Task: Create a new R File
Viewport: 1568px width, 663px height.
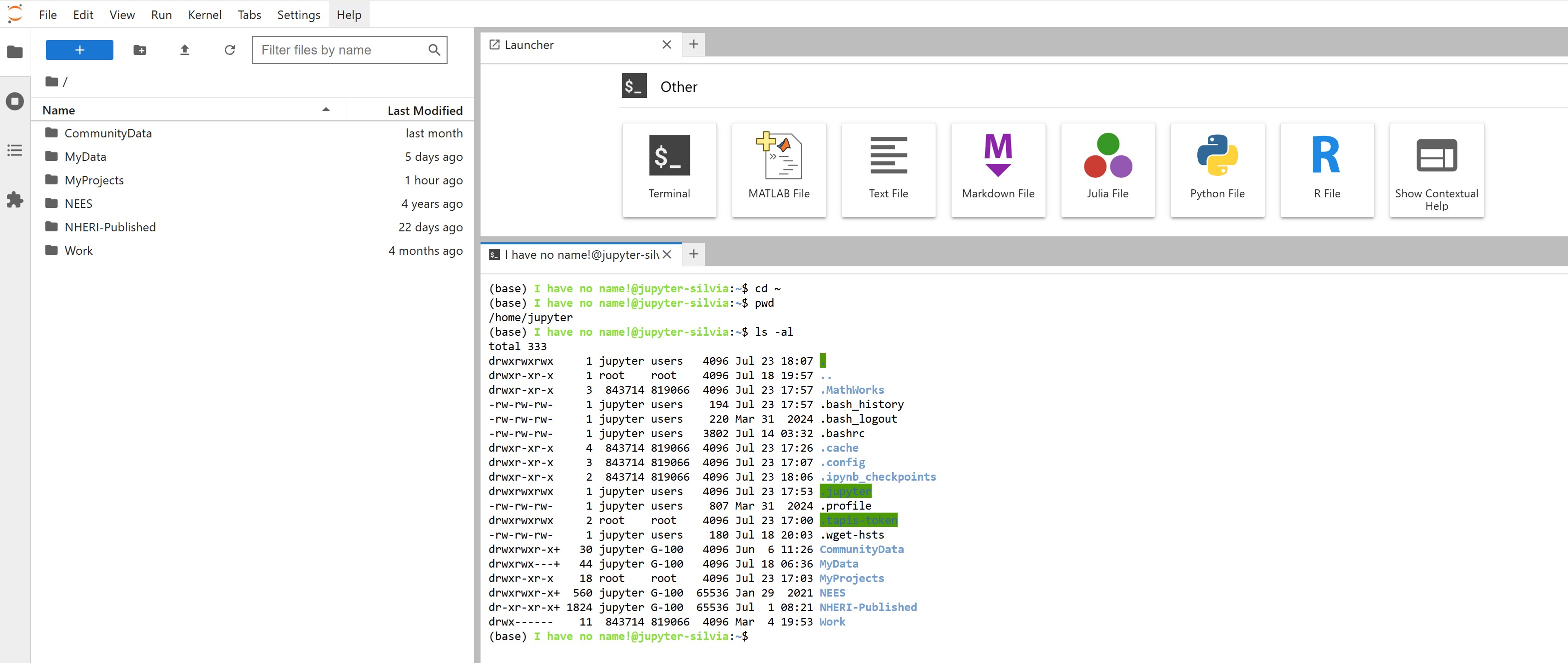Action: (1326, 169)
